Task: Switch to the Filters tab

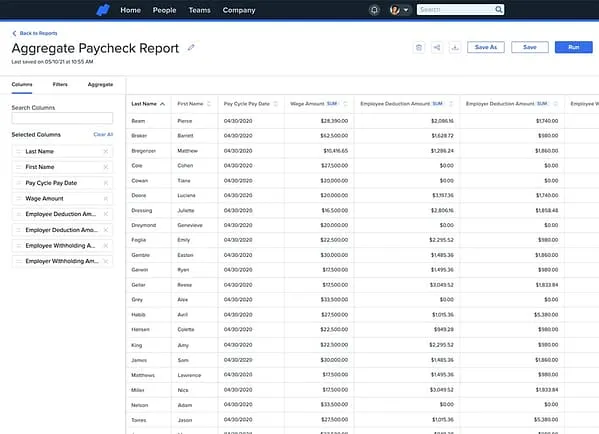Action: tap(60, 84)
